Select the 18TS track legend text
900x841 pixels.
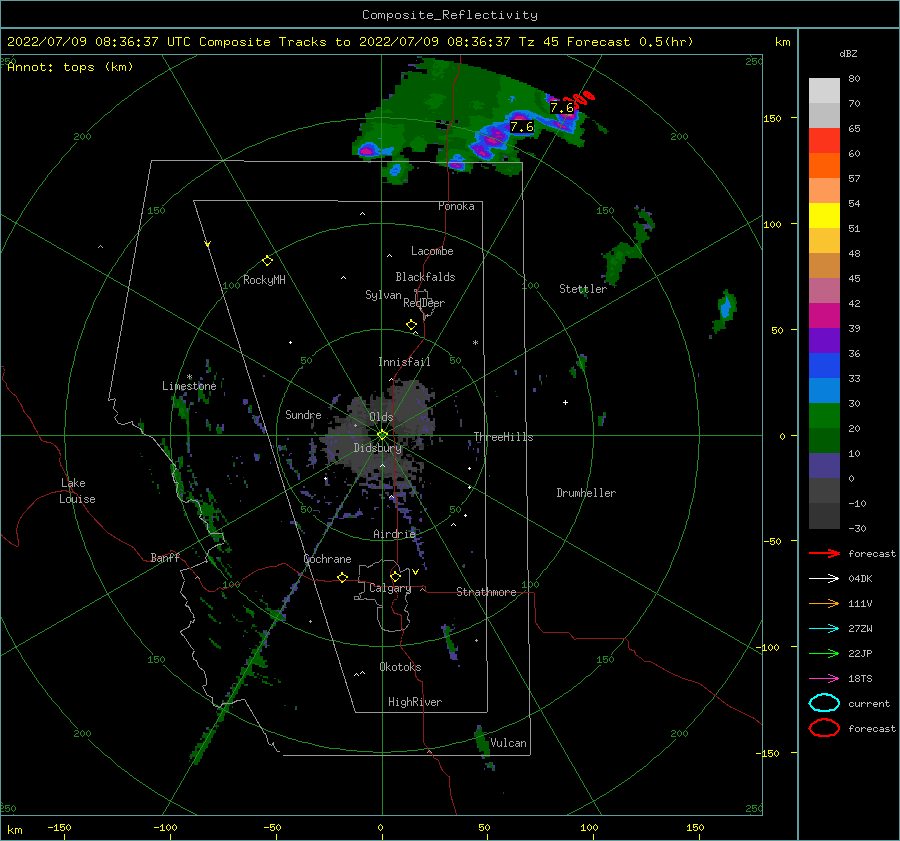tap(860, 679)
